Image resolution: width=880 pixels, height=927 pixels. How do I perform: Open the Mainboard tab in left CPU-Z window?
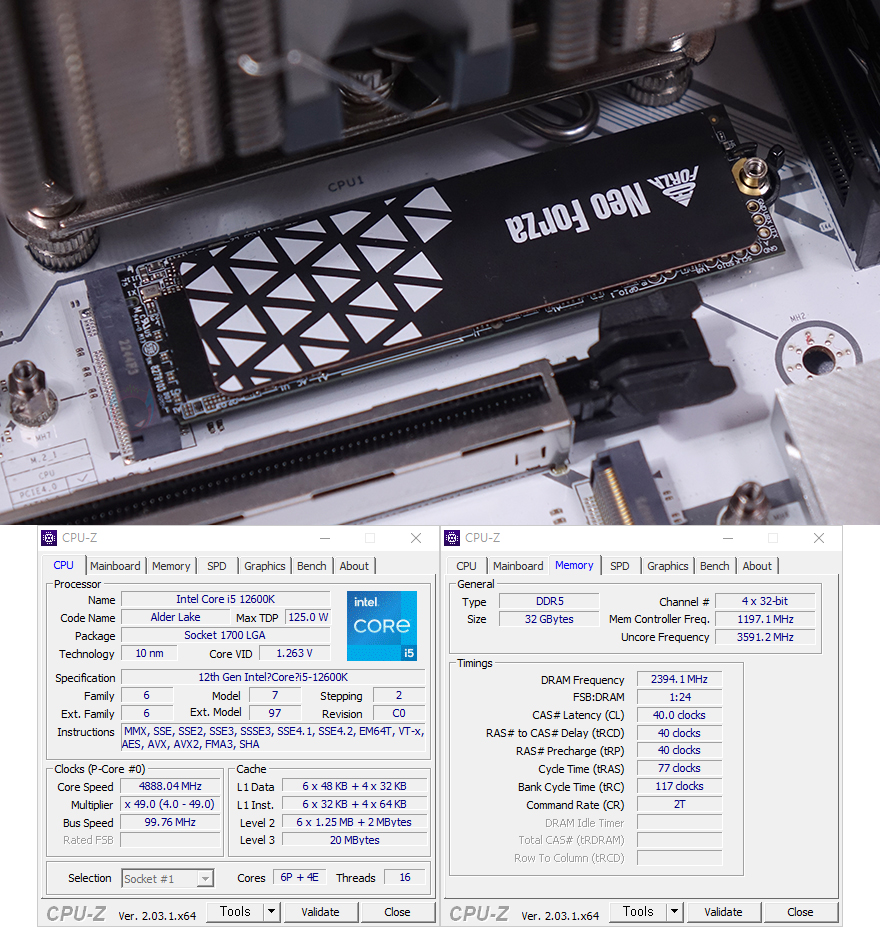pos(115,566)
